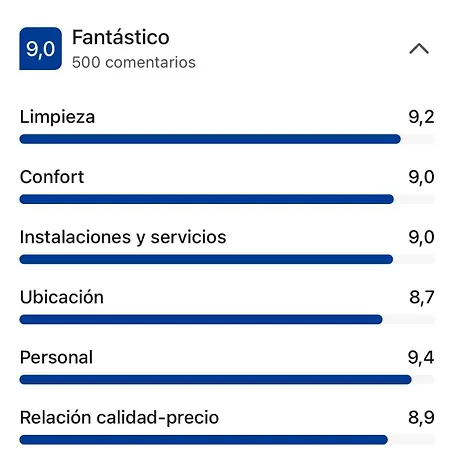The width and height of the screenshot is (450, 450).
Task: Select the Ubicación category label
Action: pyautogui.click(x=62, y=297)
